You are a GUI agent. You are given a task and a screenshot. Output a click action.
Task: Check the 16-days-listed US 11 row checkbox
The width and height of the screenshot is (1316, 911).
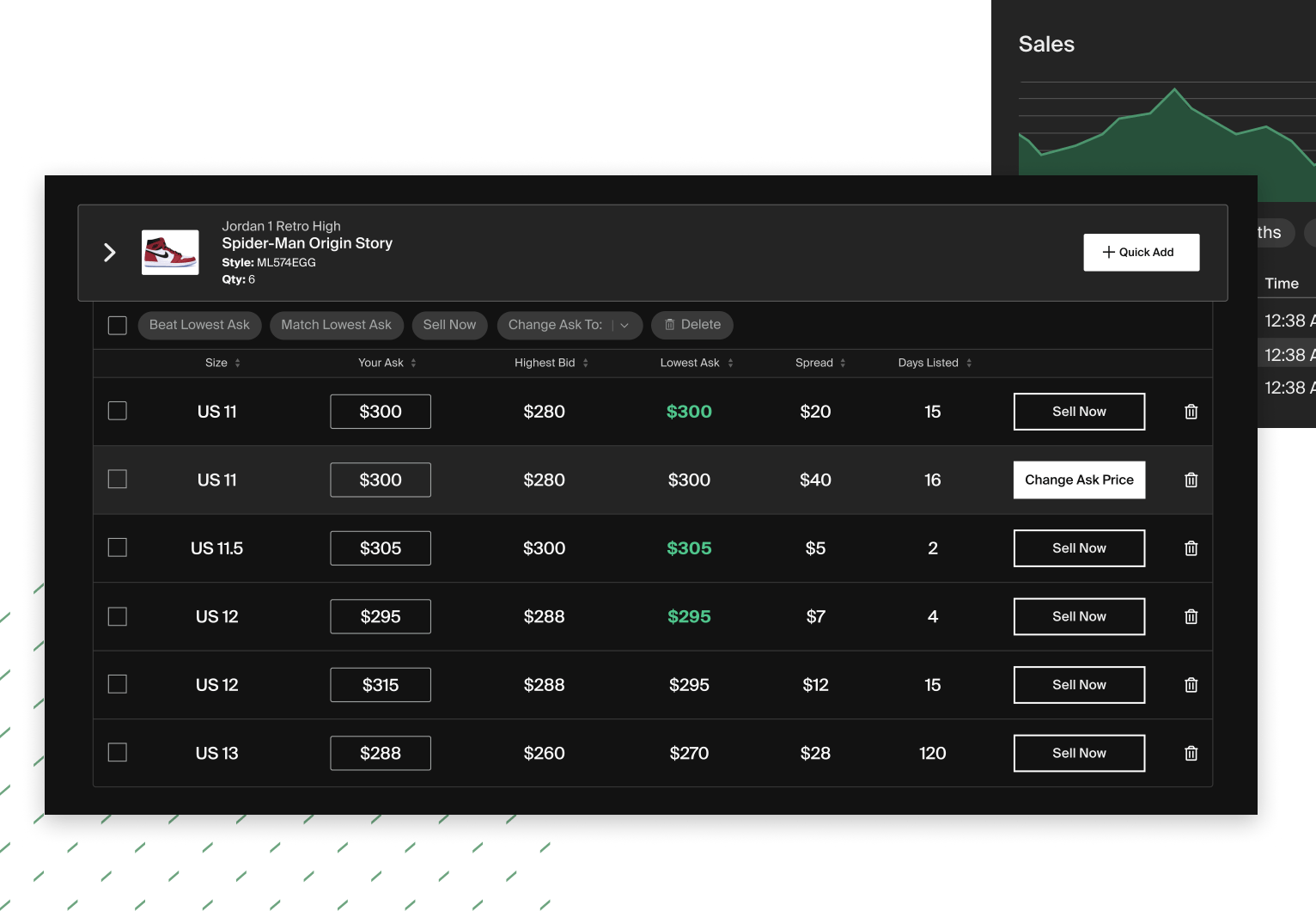pyautogui.click(x=118, y=479)
